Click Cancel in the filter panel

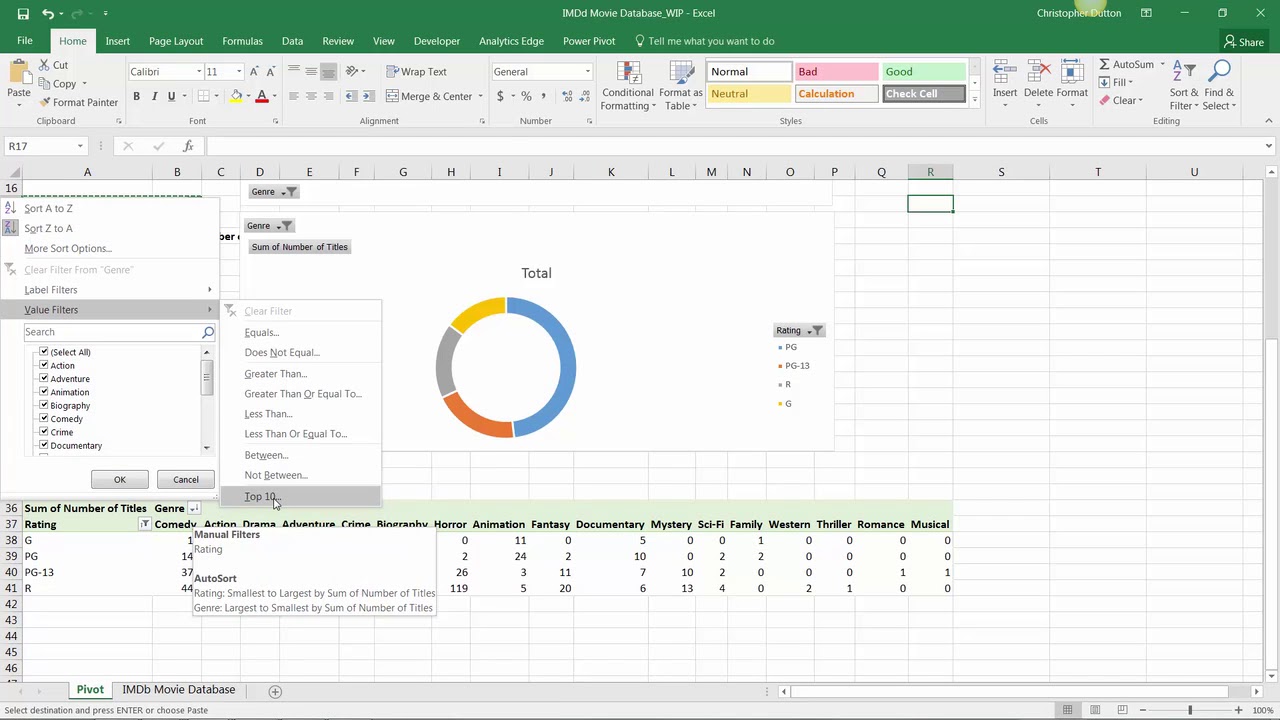pos(186,480)
